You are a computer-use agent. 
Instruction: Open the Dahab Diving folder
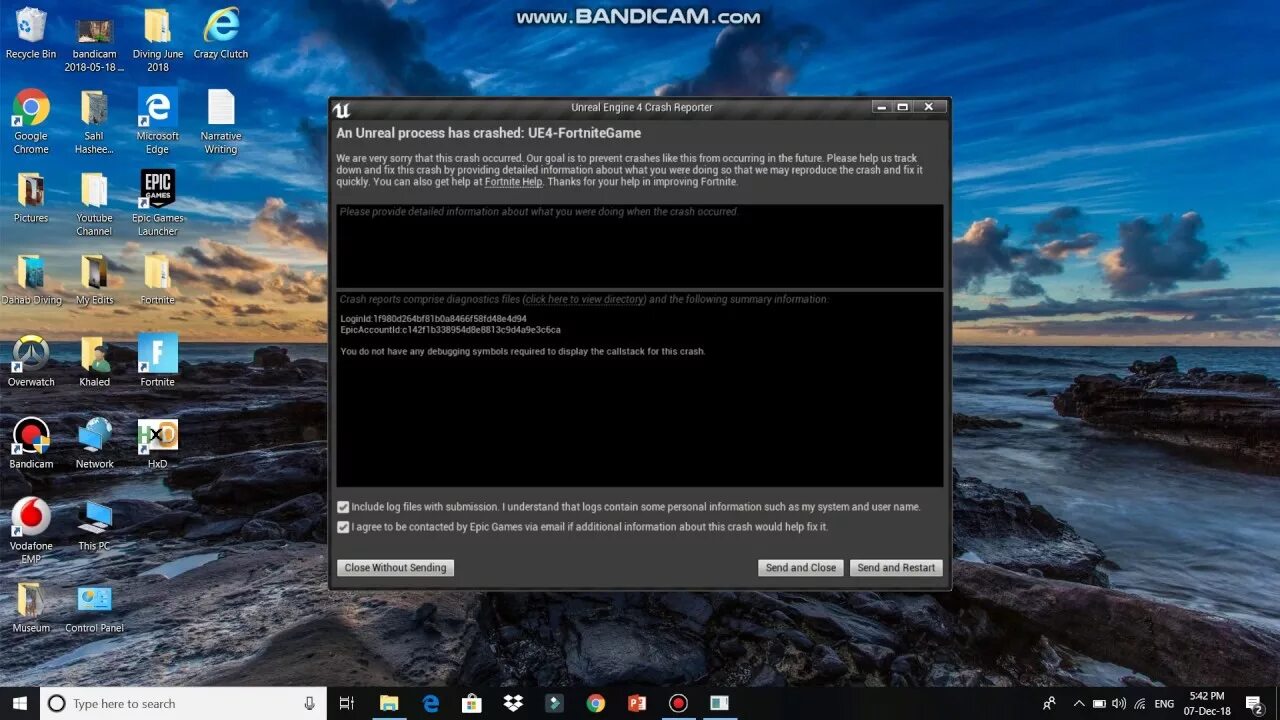tap(31, 279)
